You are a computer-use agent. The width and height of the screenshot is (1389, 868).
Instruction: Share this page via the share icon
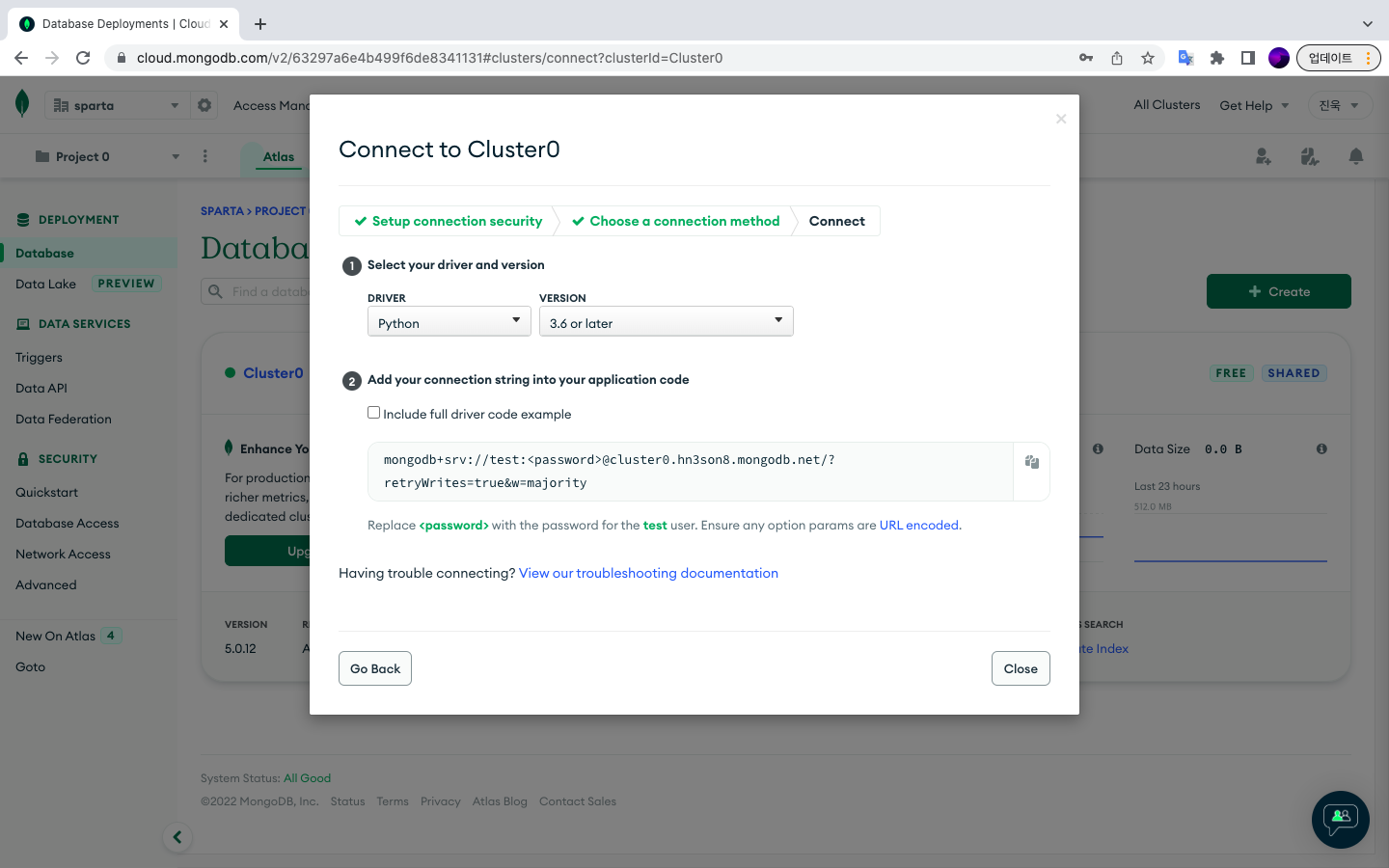(x=1117, y=58)
